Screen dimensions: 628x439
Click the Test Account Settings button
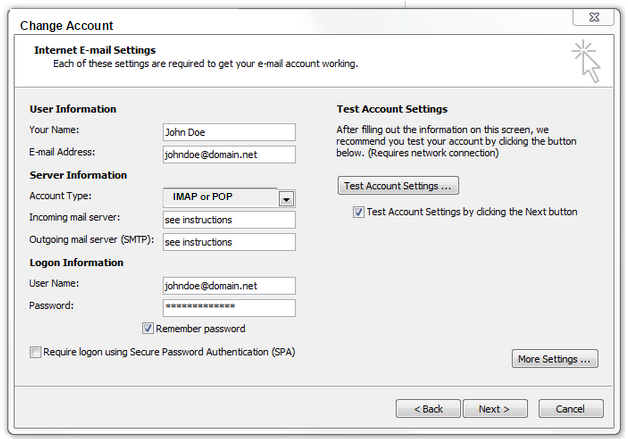pos(398,186)
